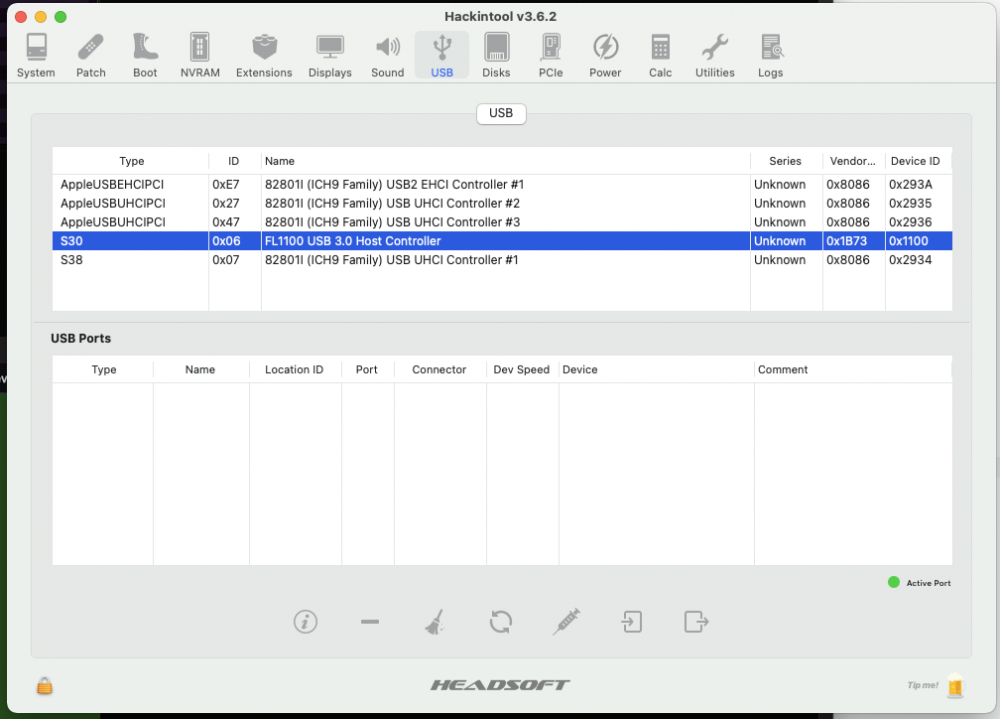The height and width of the screenshot is (719, 1000).
Task: Open the Disks toolbar section
Action: [x=496, y=56]
